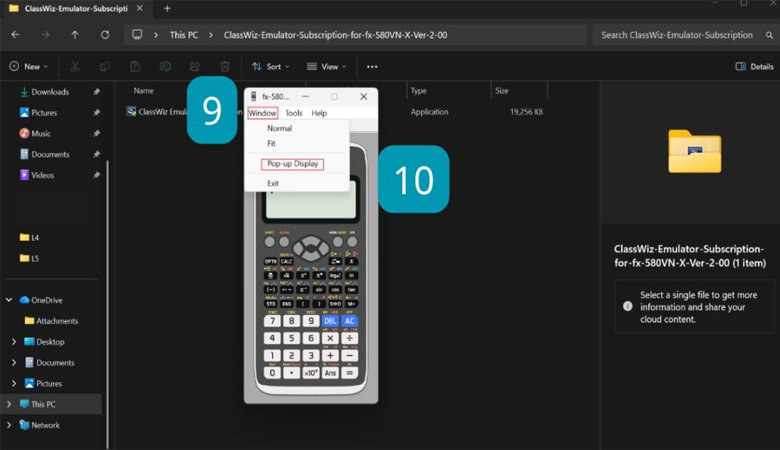
Task: Expand the This PC tree node
Action: (9, 404)
